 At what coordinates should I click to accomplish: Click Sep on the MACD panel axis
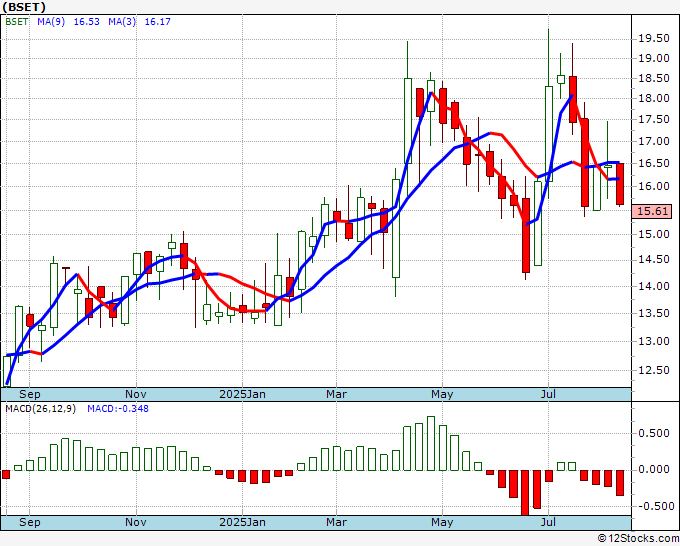point(29,522)
